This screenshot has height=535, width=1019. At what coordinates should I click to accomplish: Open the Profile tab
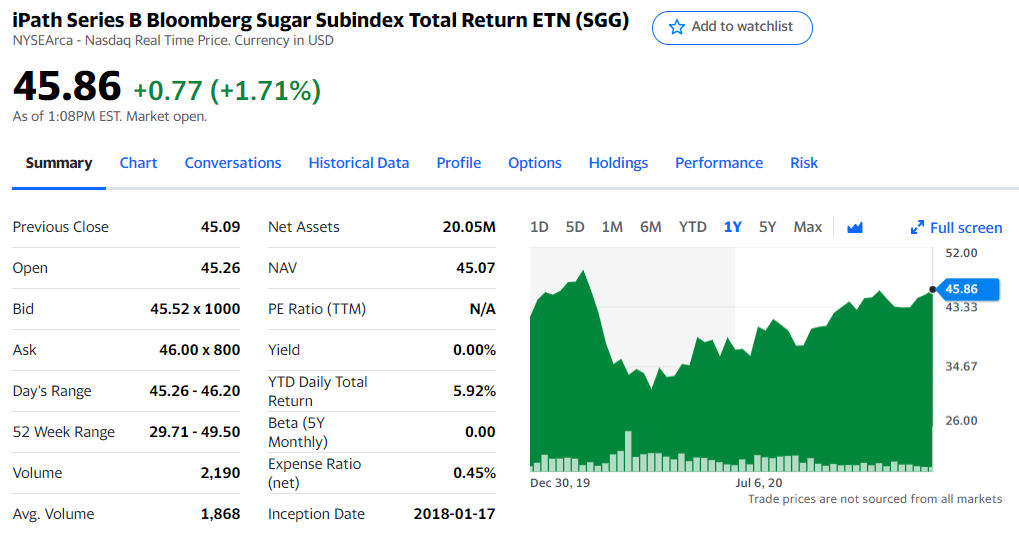[x=458, y=163]
